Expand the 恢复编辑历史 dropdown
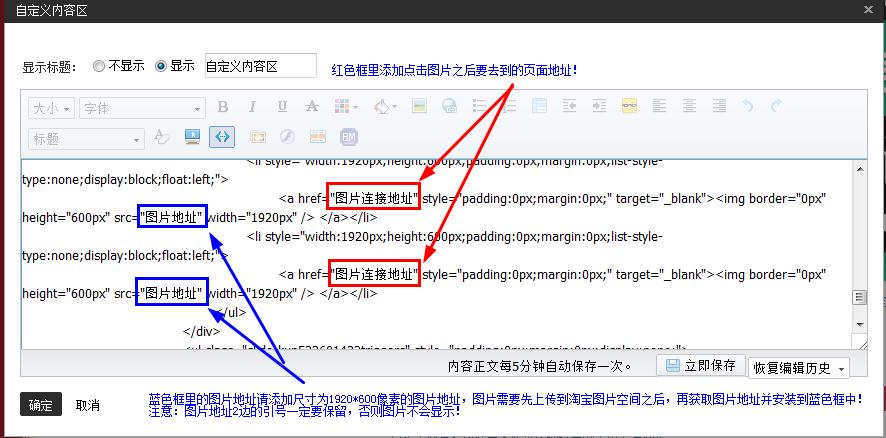Screen dimensions: 886x438 [x=798, y=367]
